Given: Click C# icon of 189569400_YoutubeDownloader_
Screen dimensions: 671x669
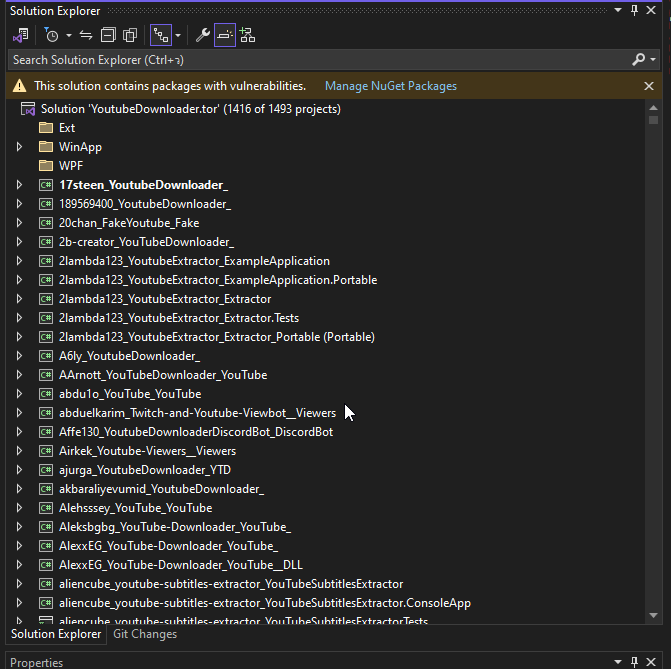Looking at the screenshot, I should click(x=46, y=204).
